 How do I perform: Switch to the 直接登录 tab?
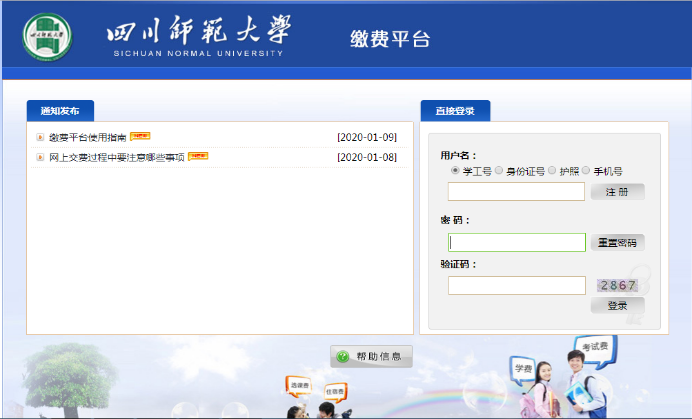coord(455,111)
